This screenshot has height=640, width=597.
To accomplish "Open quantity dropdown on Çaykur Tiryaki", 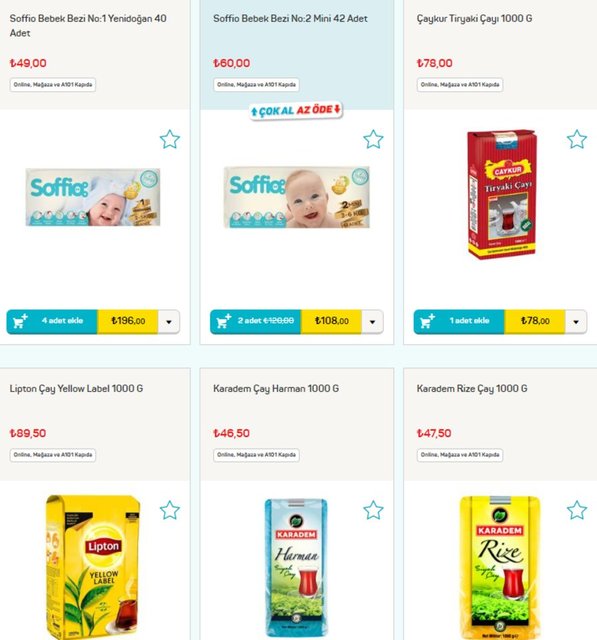I will click(x=576, y=322).
